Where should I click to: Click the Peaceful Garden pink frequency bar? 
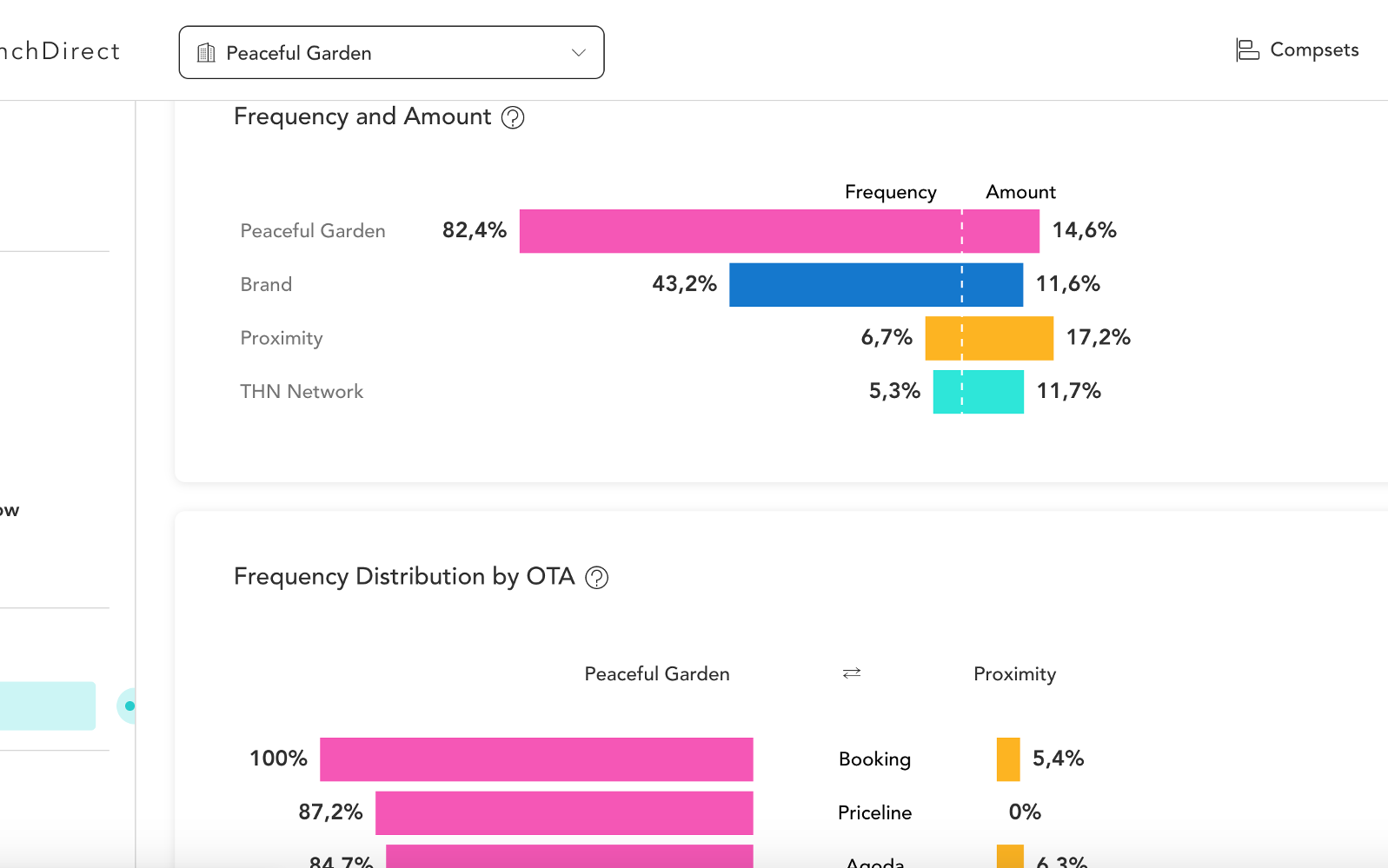pos(739,231)
